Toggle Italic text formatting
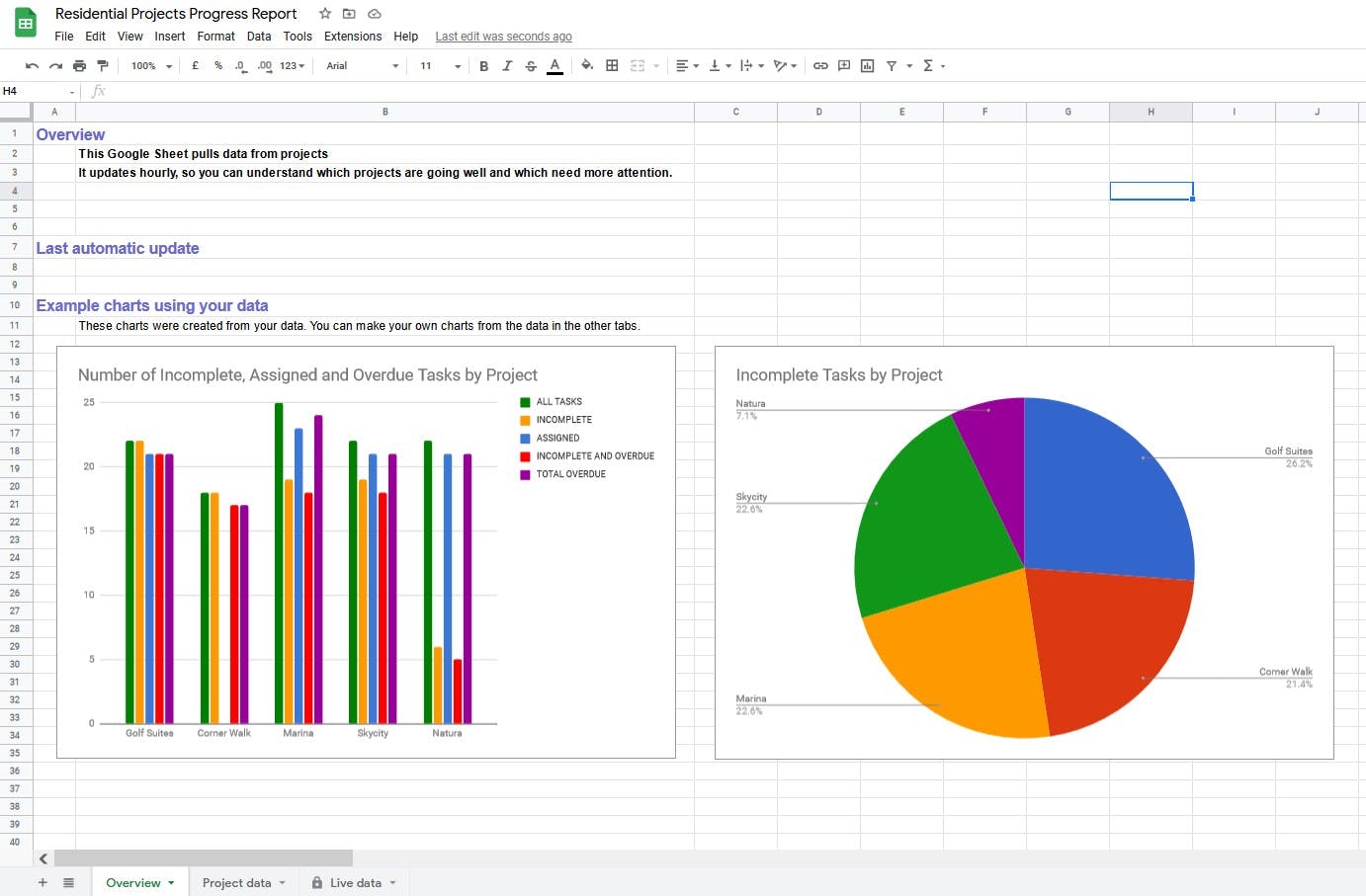 [x=507, y=66]
